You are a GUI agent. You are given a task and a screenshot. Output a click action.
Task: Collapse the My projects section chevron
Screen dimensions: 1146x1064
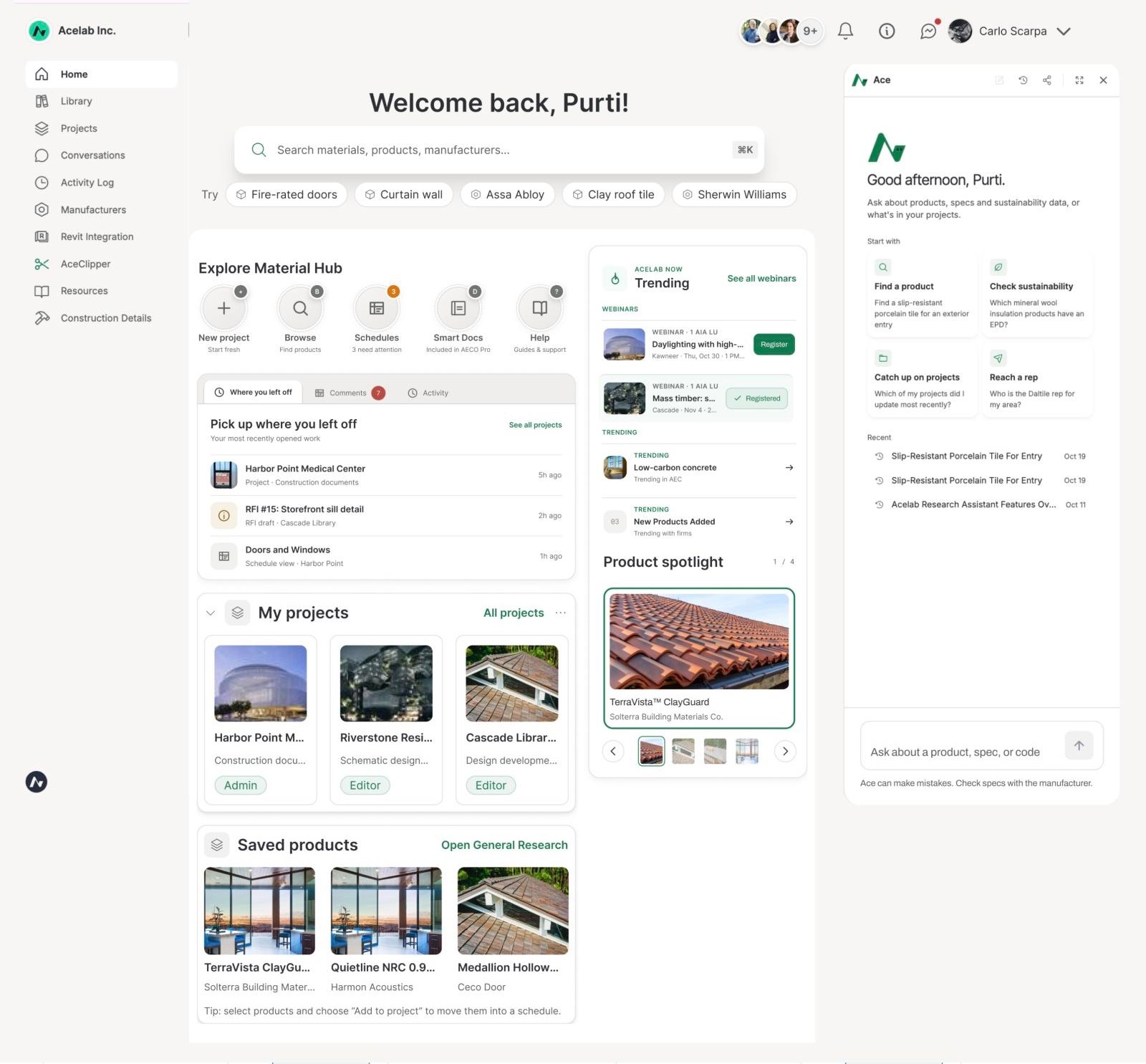click(x=211, y=613)
